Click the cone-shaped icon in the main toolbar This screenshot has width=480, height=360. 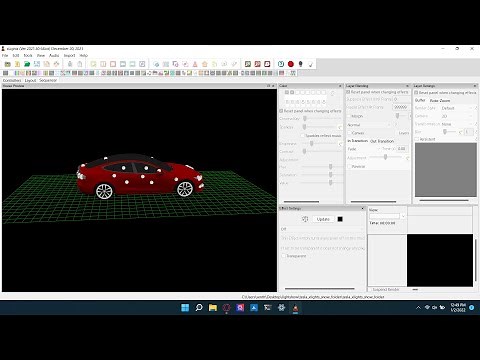pos(195,64)
